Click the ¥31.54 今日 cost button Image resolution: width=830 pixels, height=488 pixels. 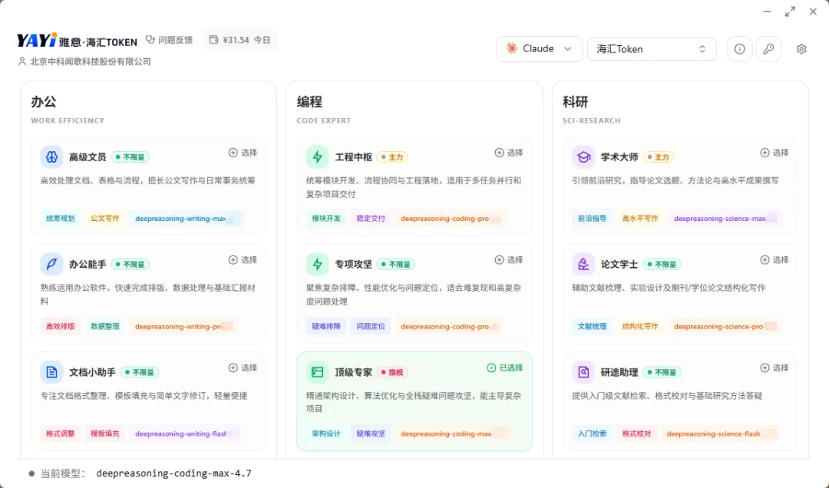point(240,40)
